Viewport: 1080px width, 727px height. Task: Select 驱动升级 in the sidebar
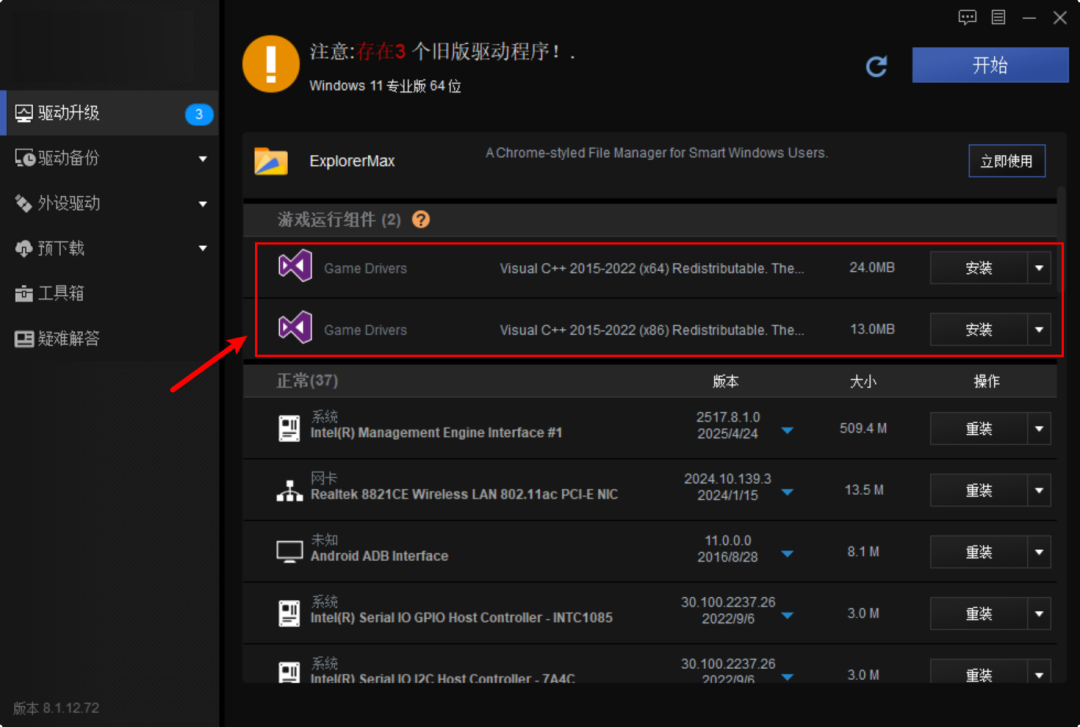point(110,113)
